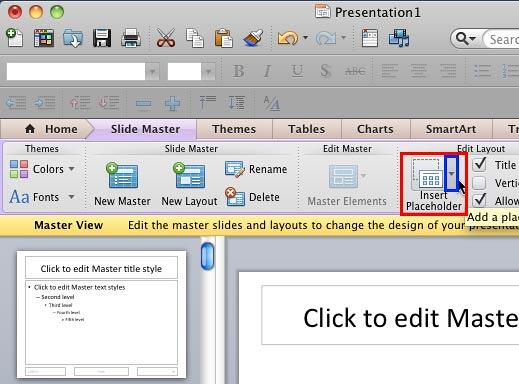Image resolution: width=519 pixels, height=384 pixels.
Task: Click the Open file folder icon
Action: [73, 38]
